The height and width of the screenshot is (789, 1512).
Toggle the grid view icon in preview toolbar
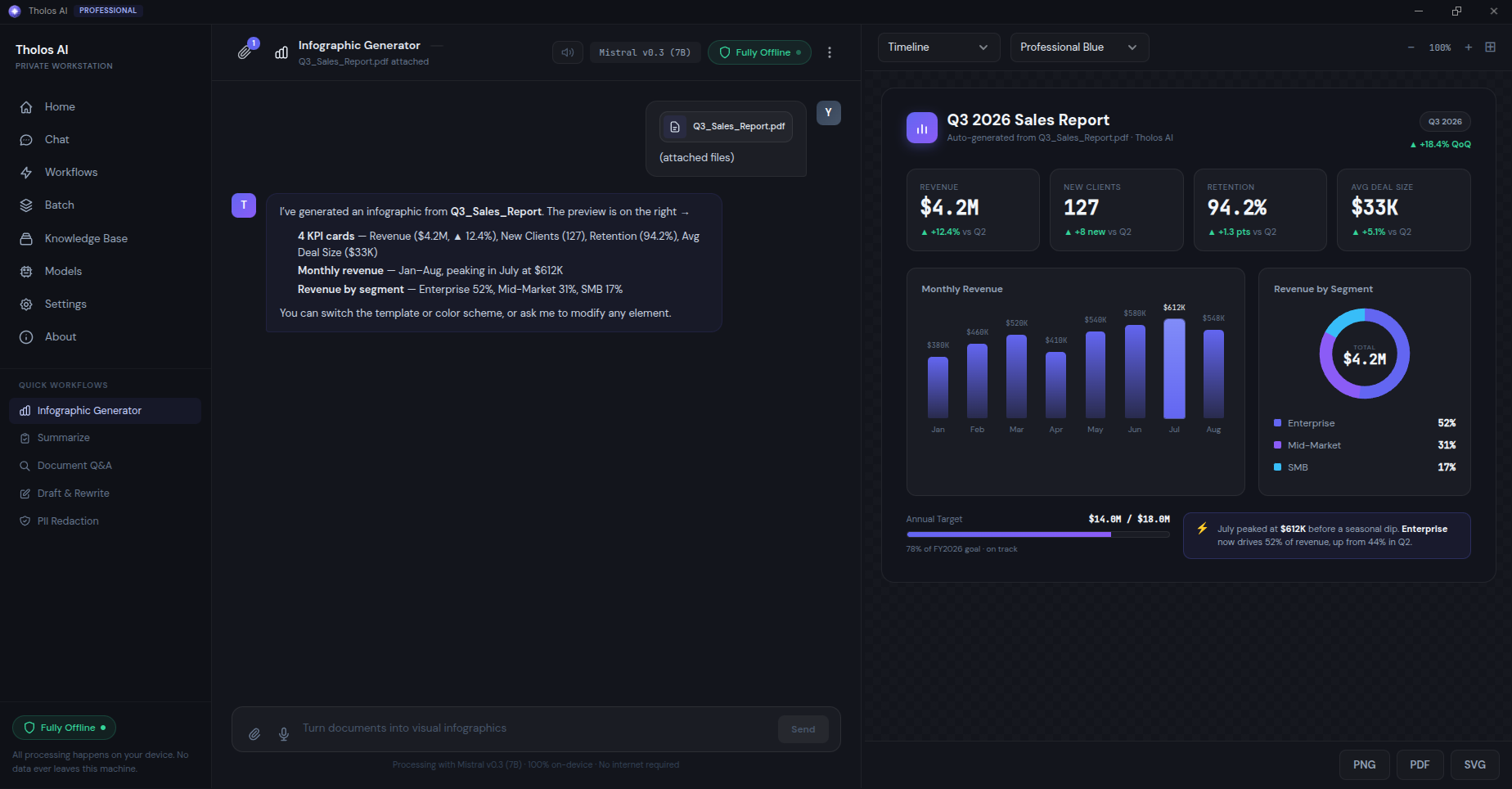[1491, 47]
